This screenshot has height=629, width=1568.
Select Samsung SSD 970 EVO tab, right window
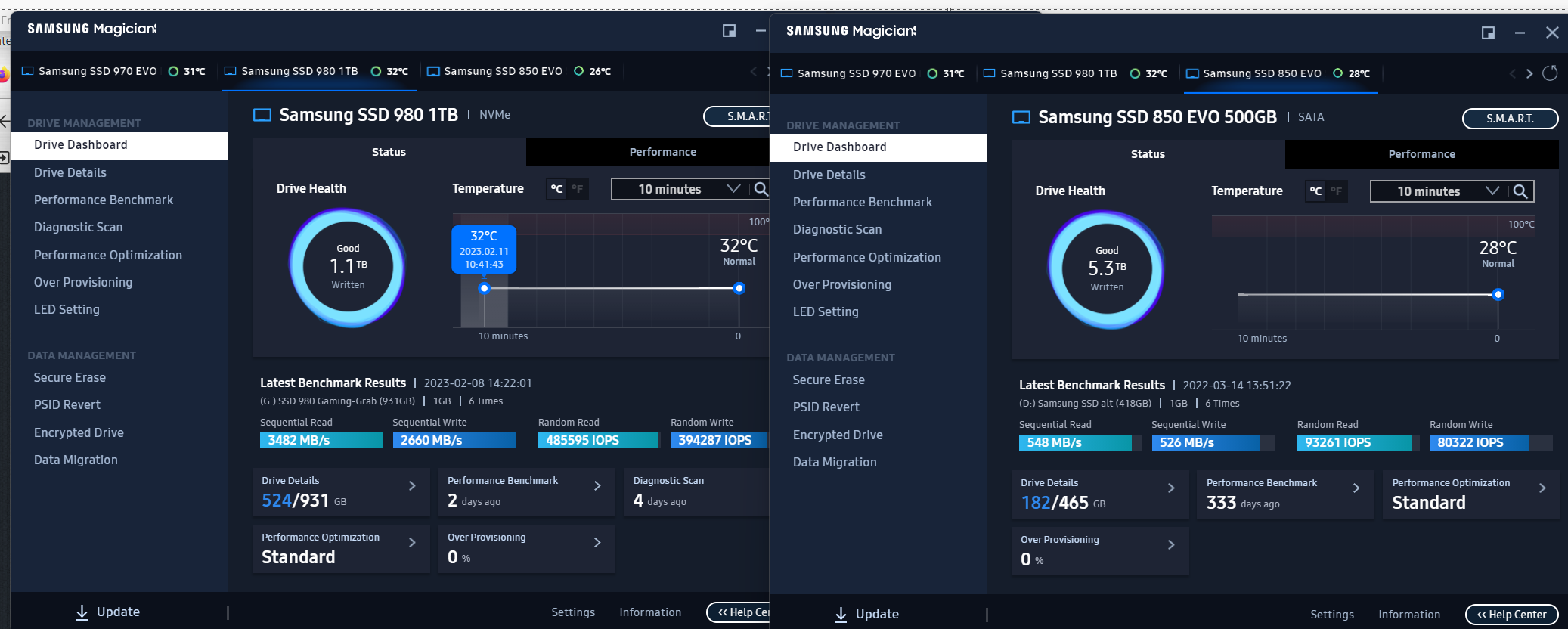coord(872,73)
